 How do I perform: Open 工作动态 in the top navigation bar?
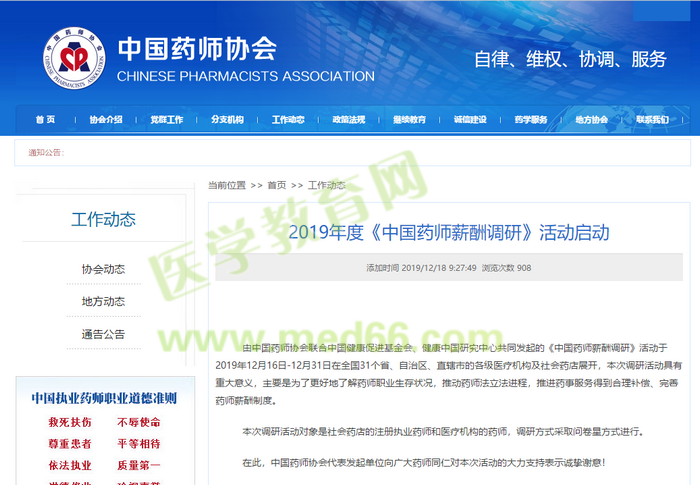288,120
